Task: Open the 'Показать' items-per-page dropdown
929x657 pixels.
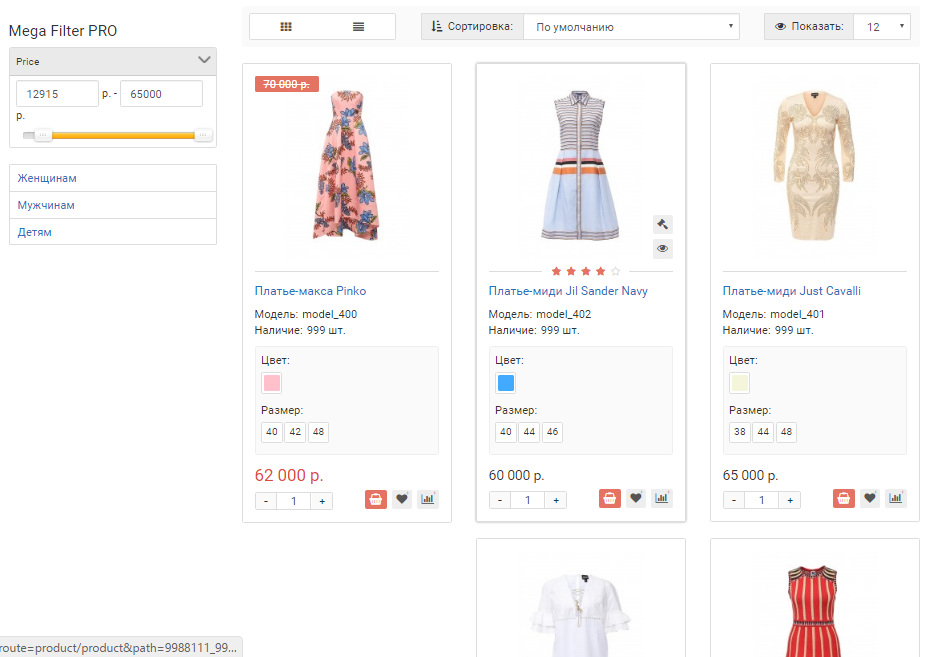Action: (882, 27)
